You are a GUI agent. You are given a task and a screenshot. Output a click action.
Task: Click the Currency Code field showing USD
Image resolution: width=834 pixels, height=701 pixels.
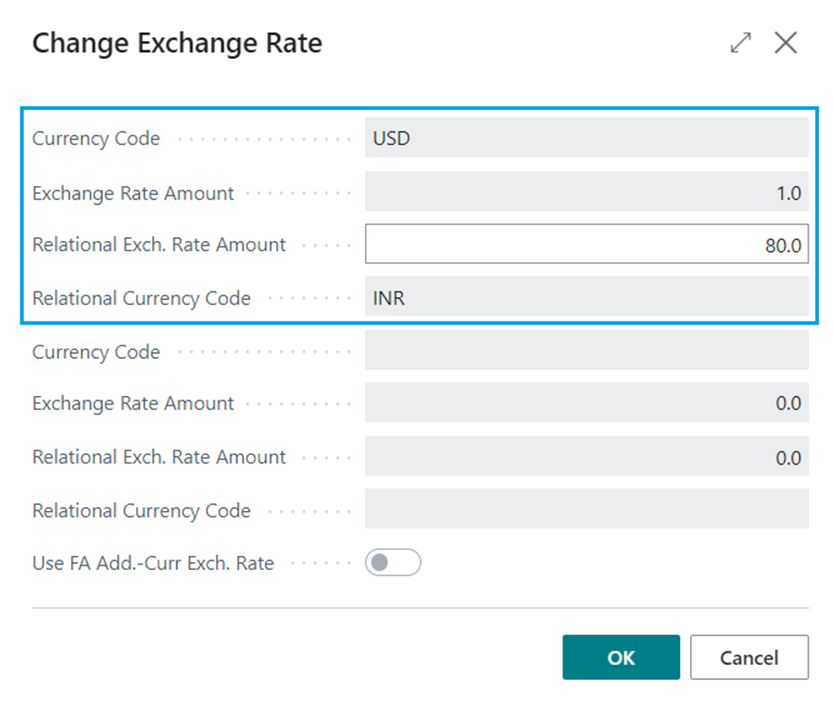coord(587,138)
